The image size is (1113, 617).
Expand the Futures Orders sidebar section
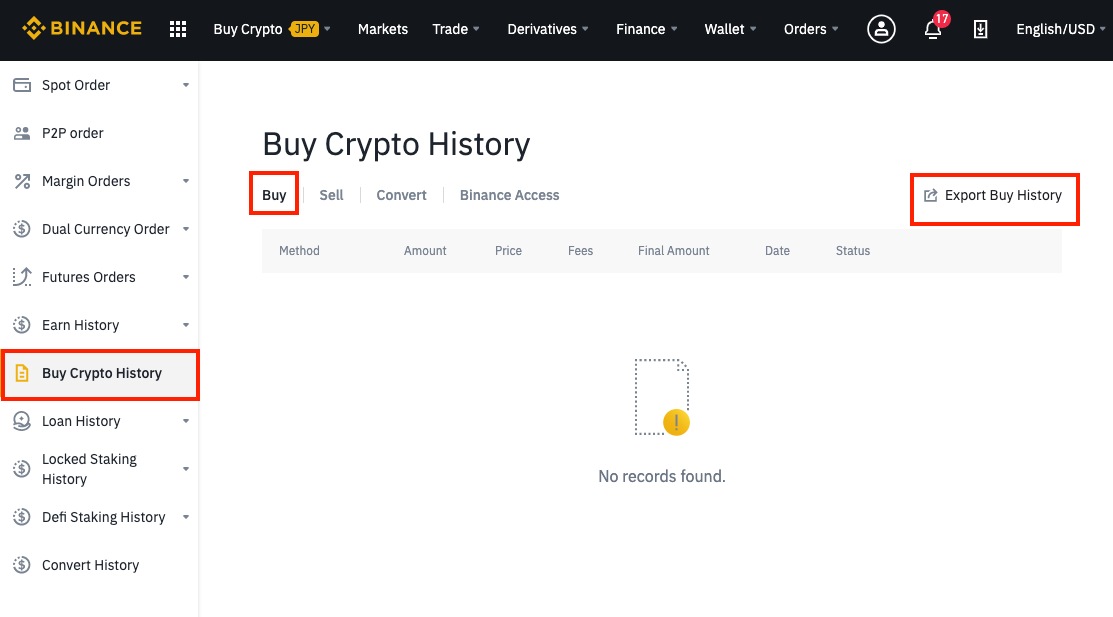101,277
